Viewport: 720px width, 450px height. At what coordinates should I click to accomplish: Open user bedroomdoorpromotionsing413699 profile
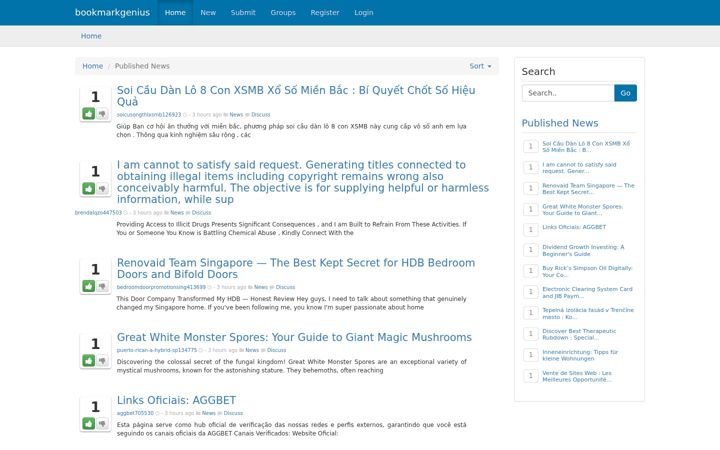tap(161, 287)
